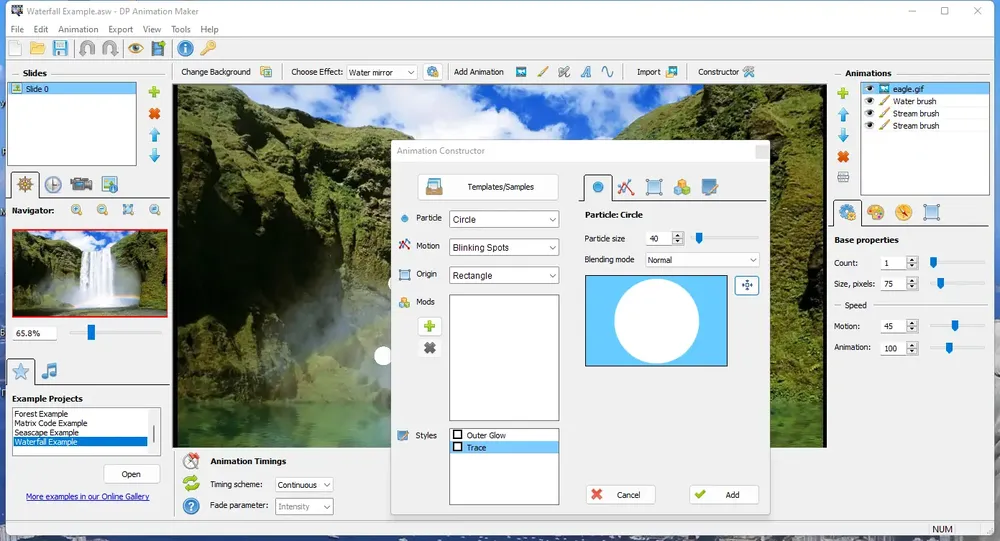The image size is (1000, 541).
Task: Click the Change Background icon
Action: pyautogui.click(x=266, y=72)
